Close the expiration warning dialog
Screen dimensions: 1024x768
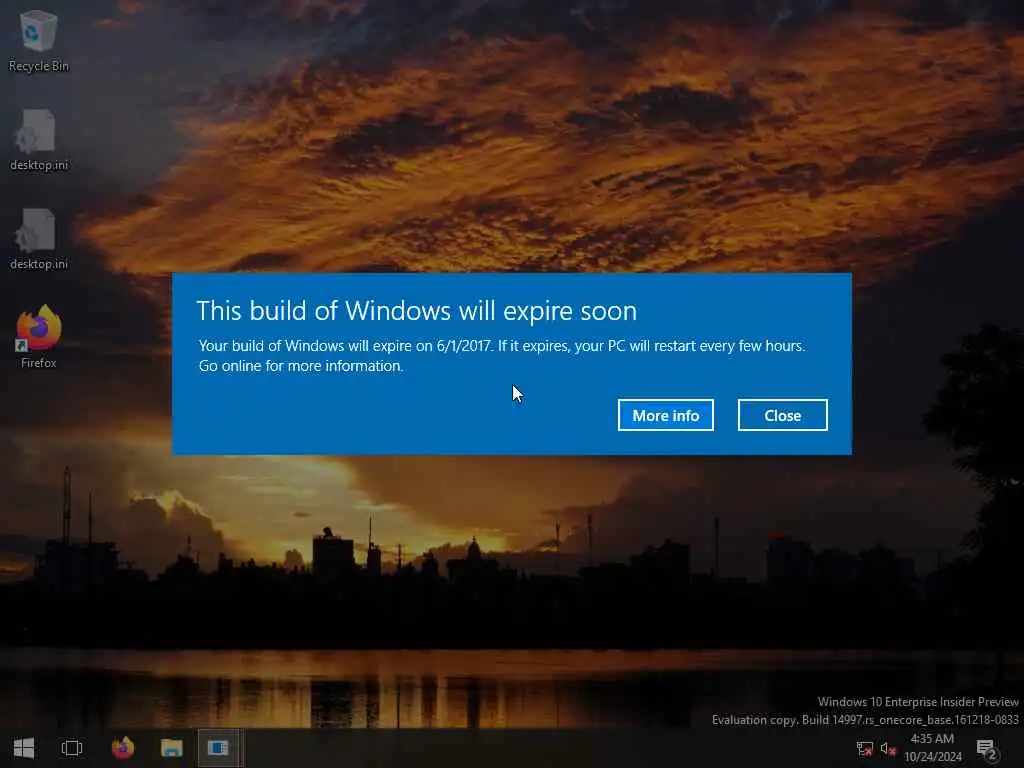click(782, 415)
